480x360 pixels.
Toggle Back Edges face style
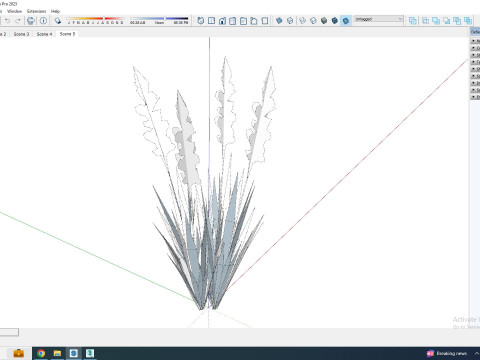(x=290, y=21)
